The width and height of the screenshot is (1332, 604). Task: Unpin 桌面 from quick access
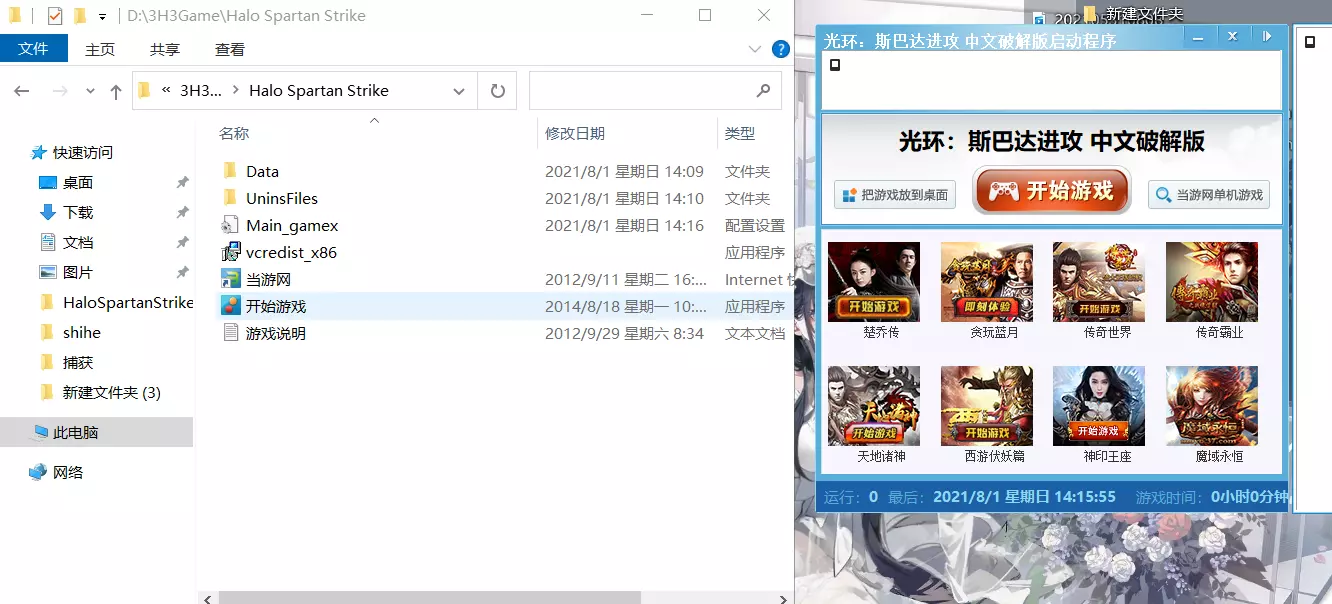(x=182, y=183)
